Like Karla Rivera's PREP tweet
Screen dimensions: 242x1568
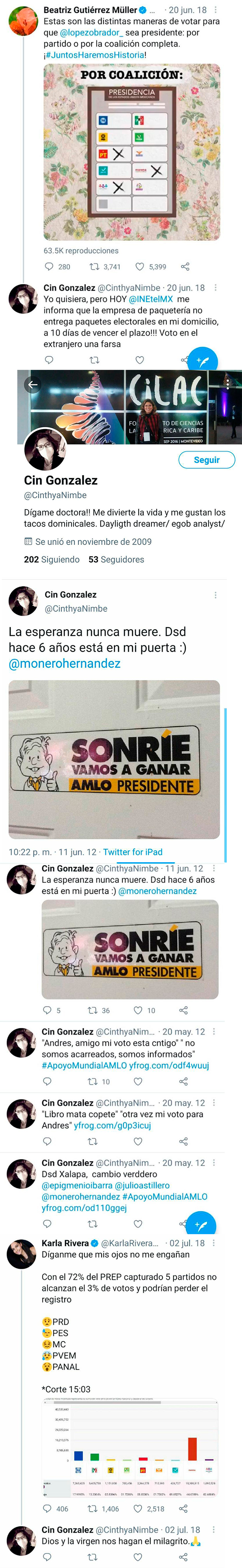(x=139, y=1508)
